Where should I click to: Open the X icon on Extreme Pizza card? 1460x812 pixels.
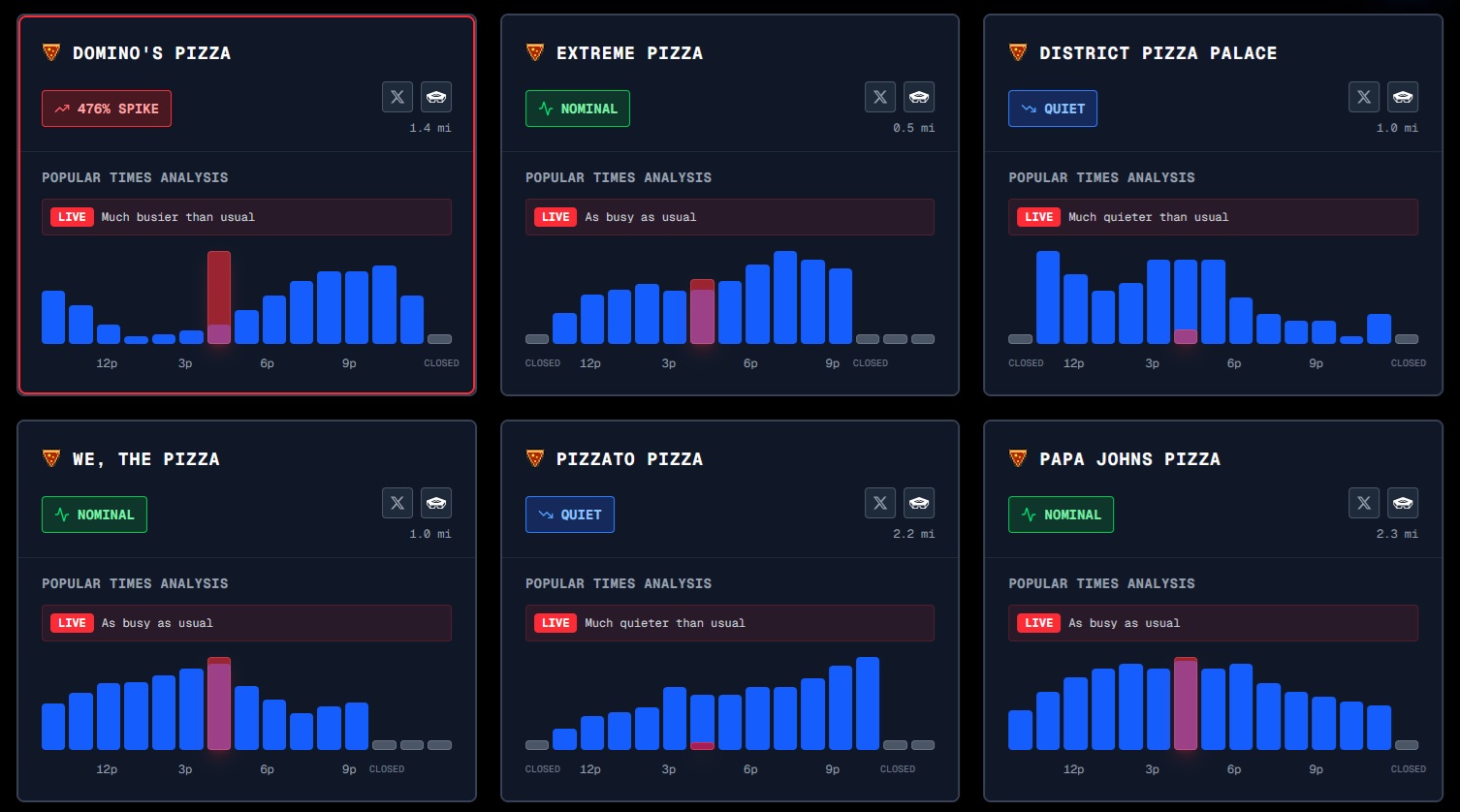pos(880,97)
